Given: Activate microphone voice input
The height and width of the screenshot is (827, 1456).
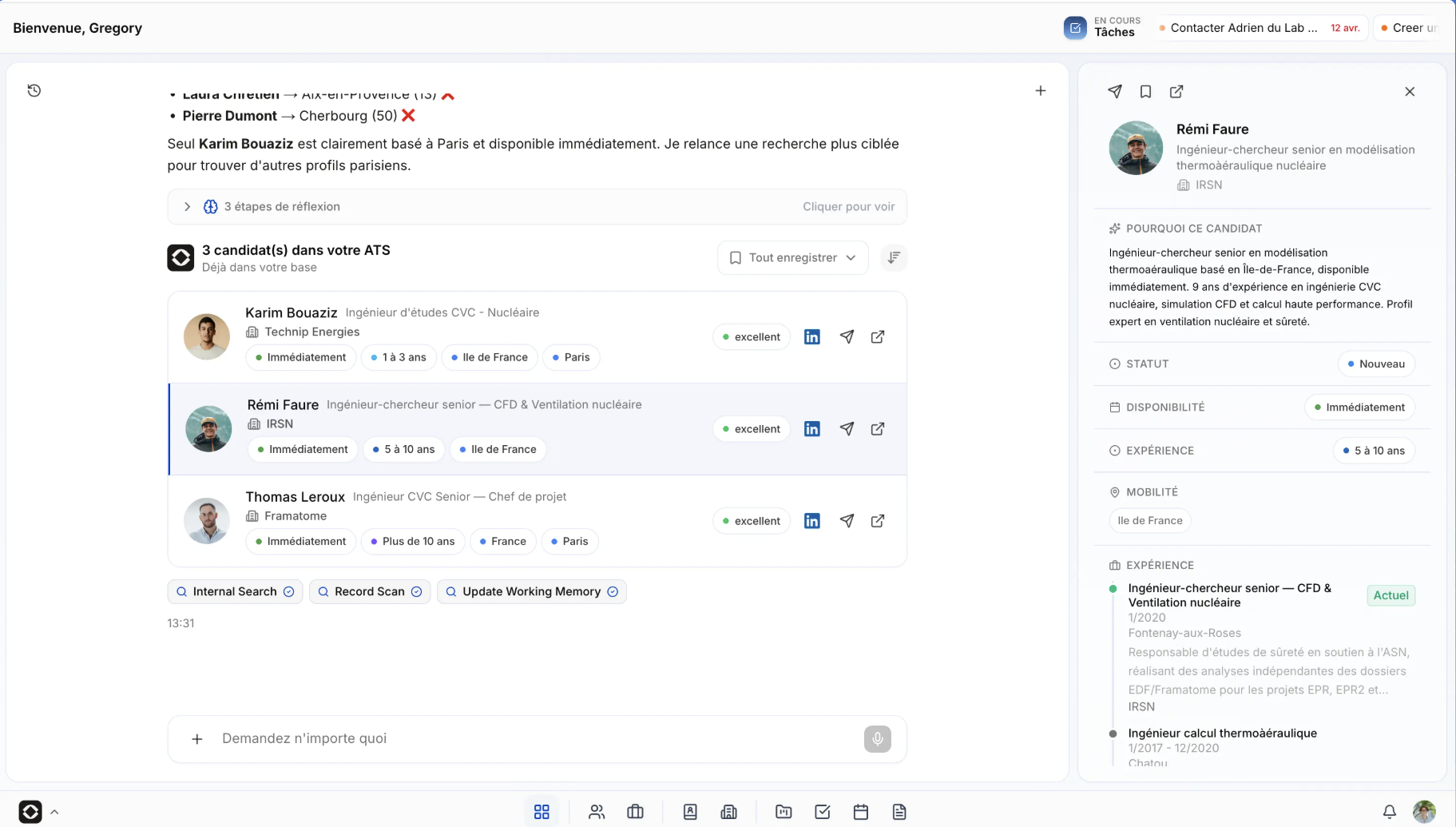Looking at the screenshot, I should pos(877,739).
